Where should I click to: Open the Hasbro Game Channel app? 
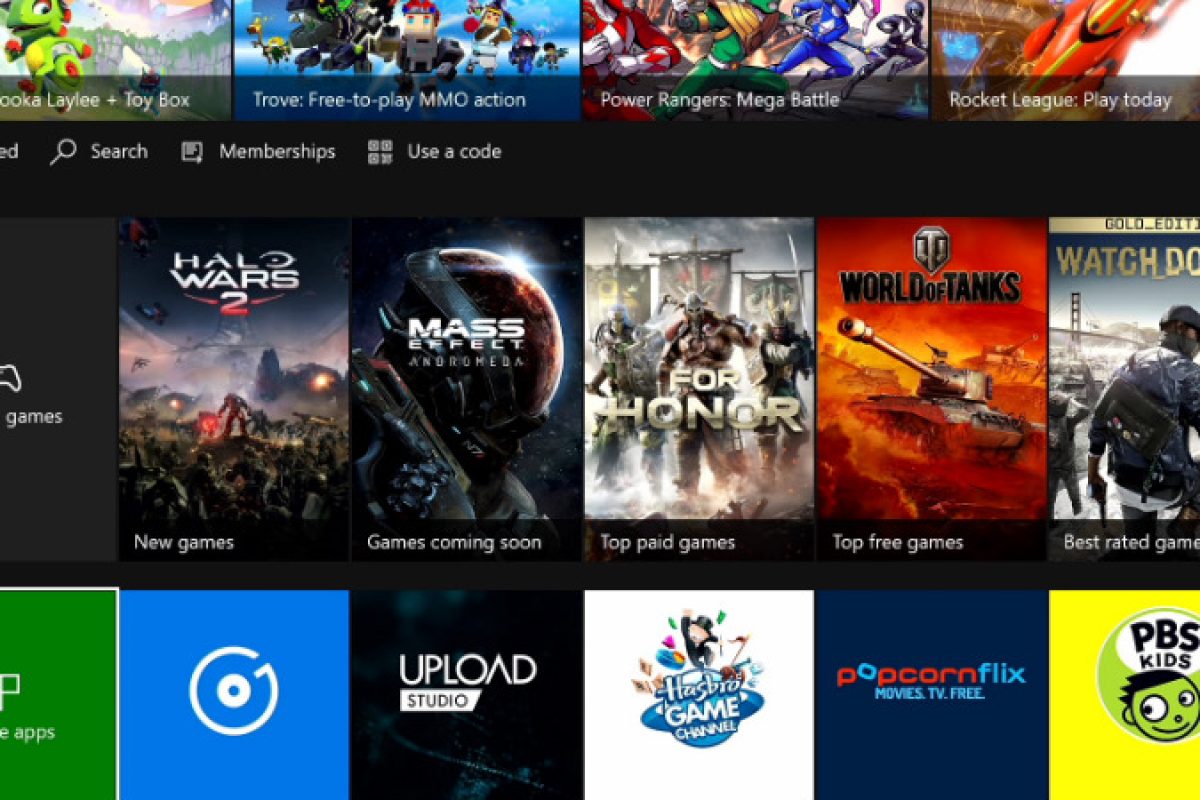[x=699, y=692]
